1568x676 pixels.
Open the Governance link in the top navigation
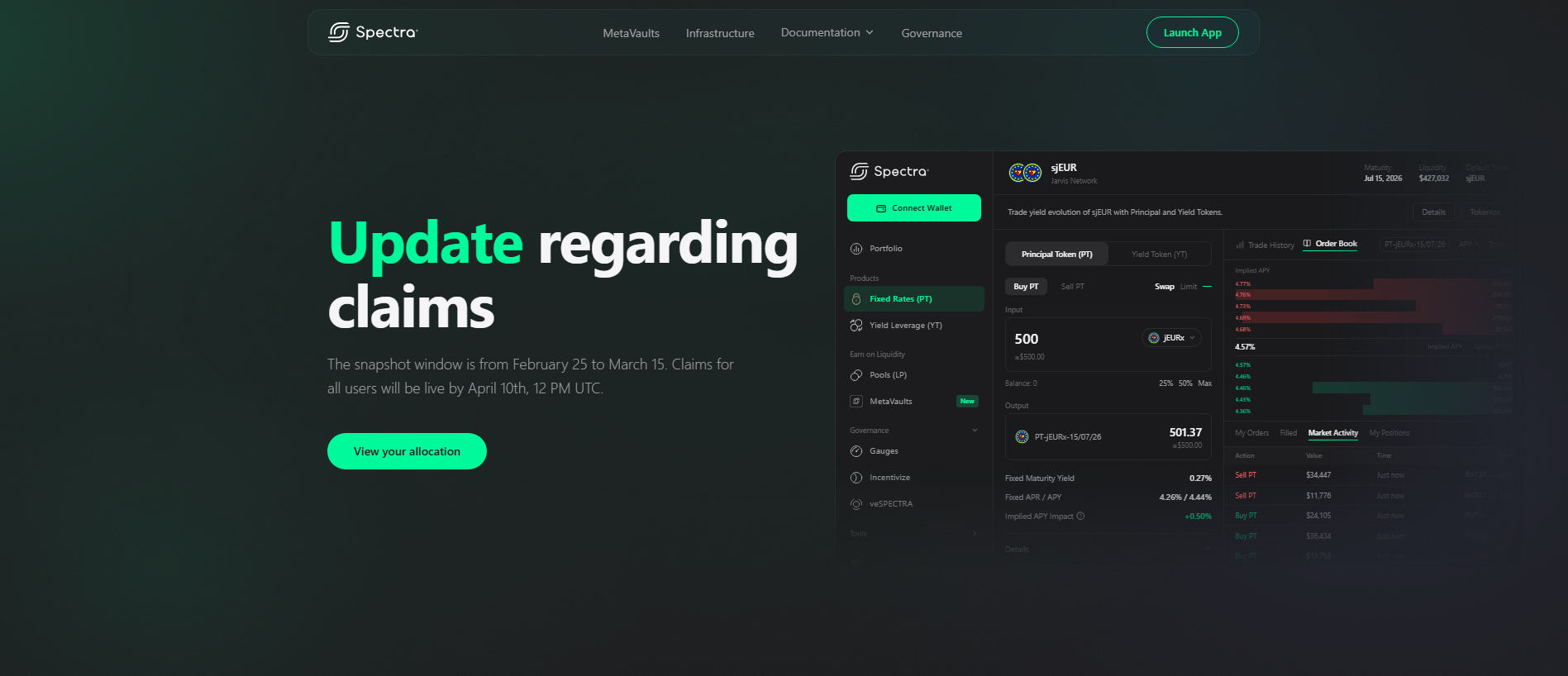(x=932, y=33)
